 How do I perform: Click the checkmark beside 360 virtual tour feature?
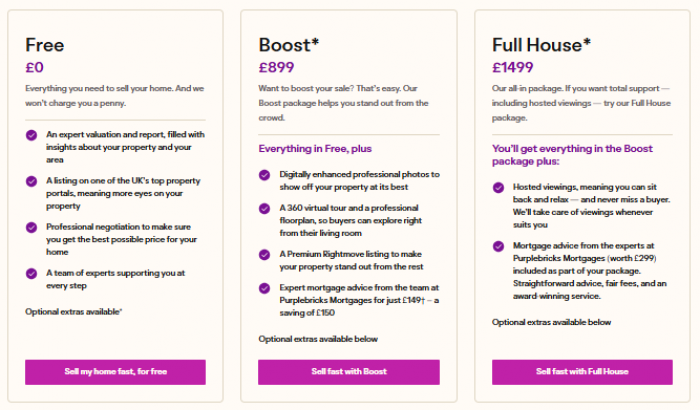click(x=264, y=208)
